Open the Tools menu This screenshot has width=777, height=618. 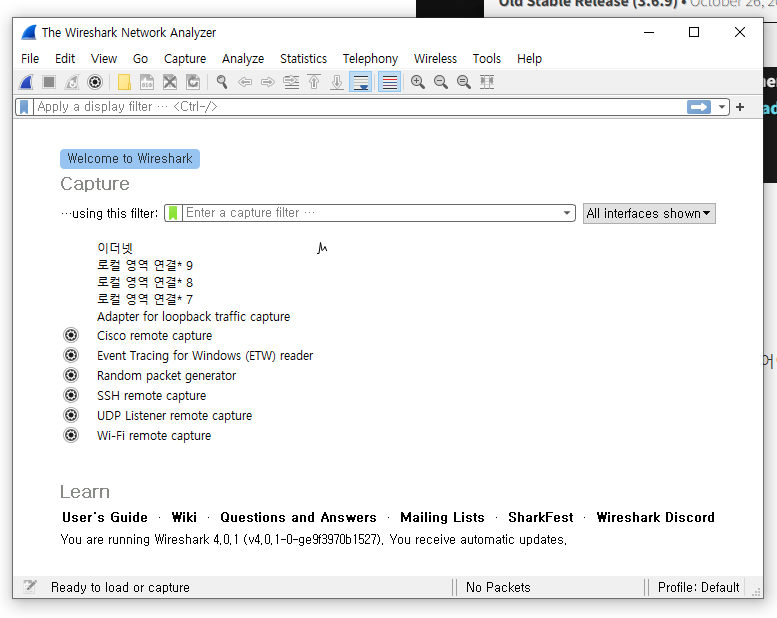[x=487, y=58]
